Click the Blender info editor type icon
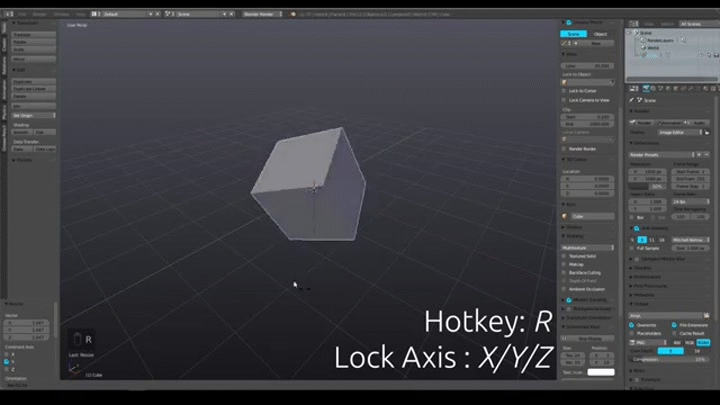720x405 pixels. pos(7,14)
